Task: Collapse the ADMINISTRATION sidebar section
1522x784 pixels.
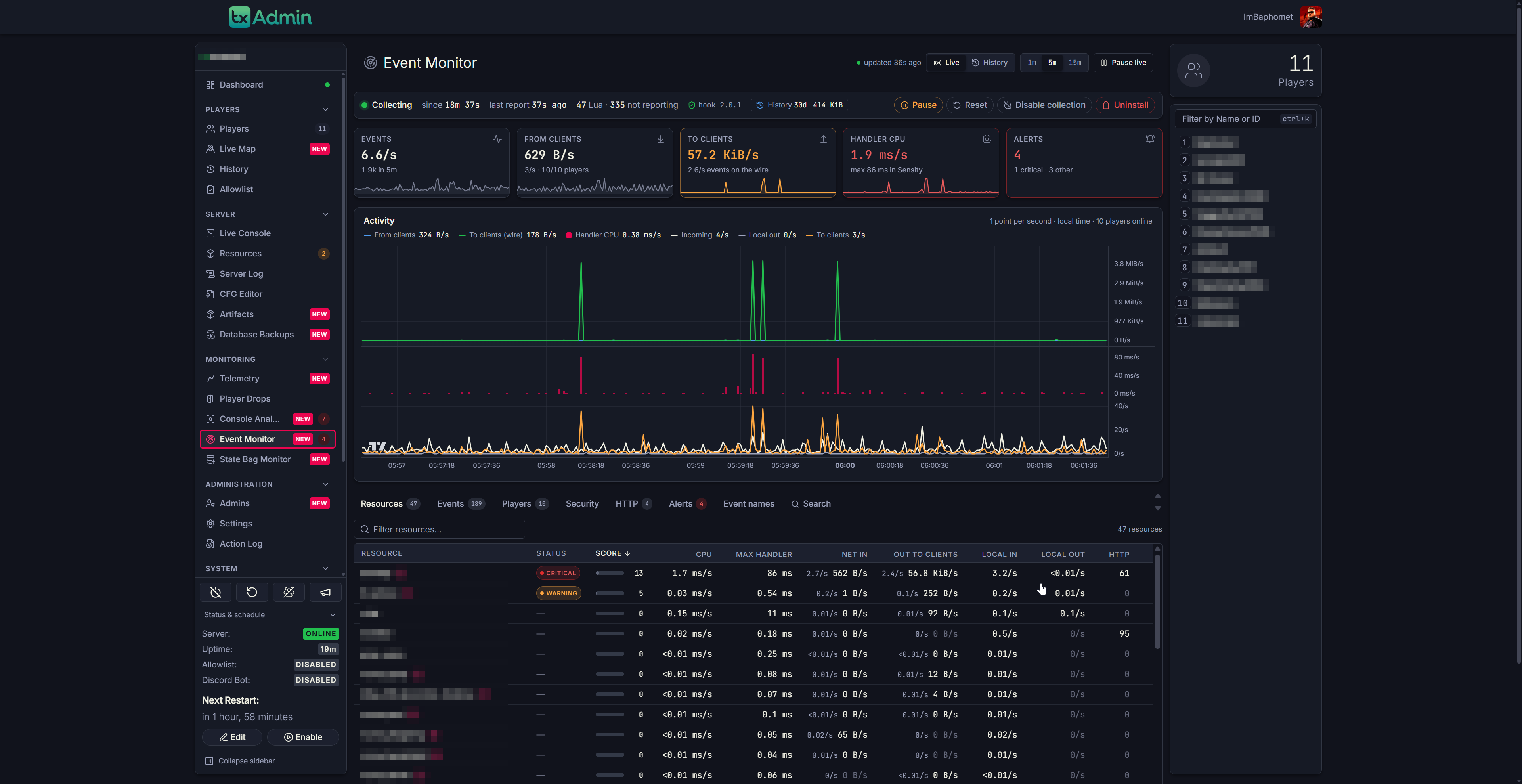Action: point(325,484)
